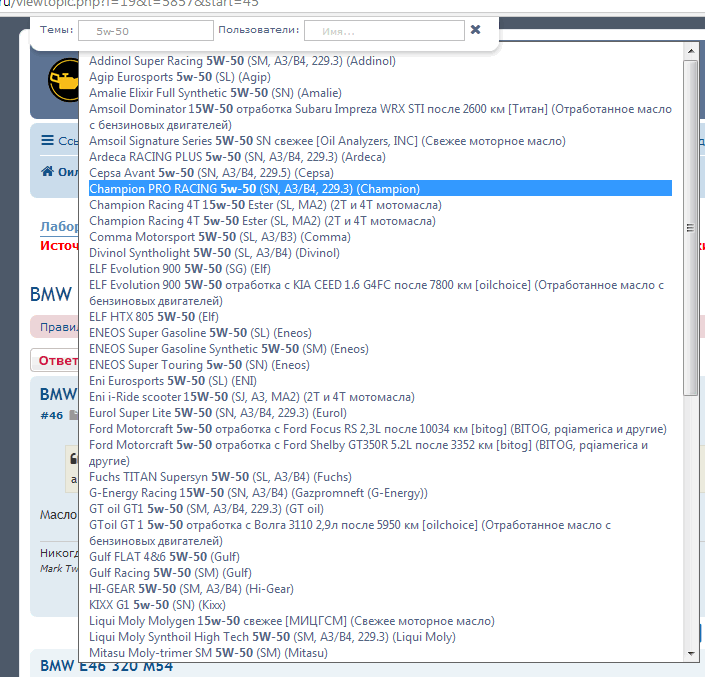Select Ford Motorcraft Focus RS отработка result
705x677 pixels.
click(378, 429)
